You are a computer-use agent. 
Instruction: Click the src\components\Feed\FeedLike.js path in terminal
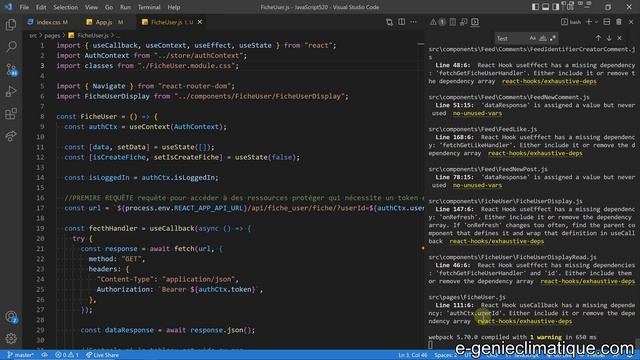coord(483,129)
